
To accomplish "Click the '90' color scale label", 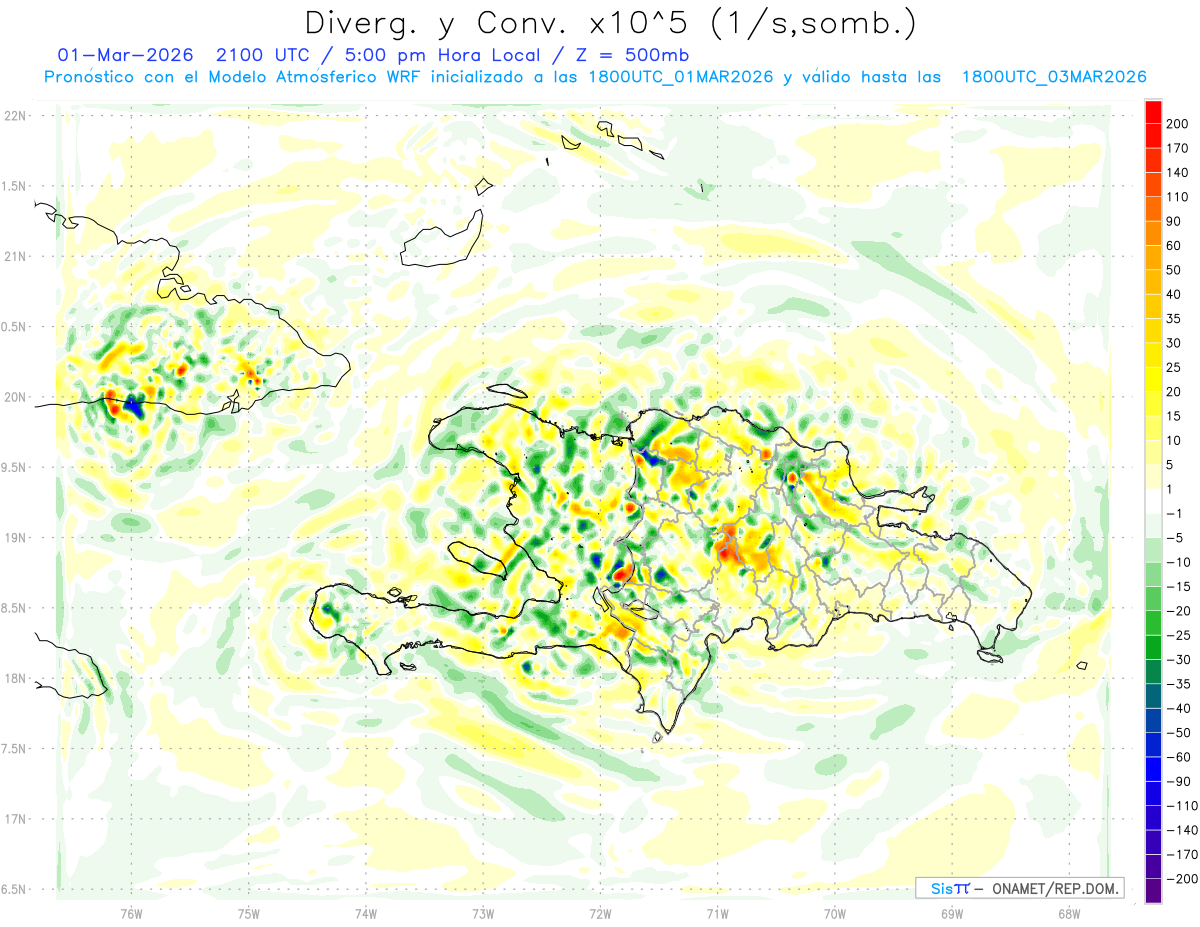I will (x=1174, y=221).
